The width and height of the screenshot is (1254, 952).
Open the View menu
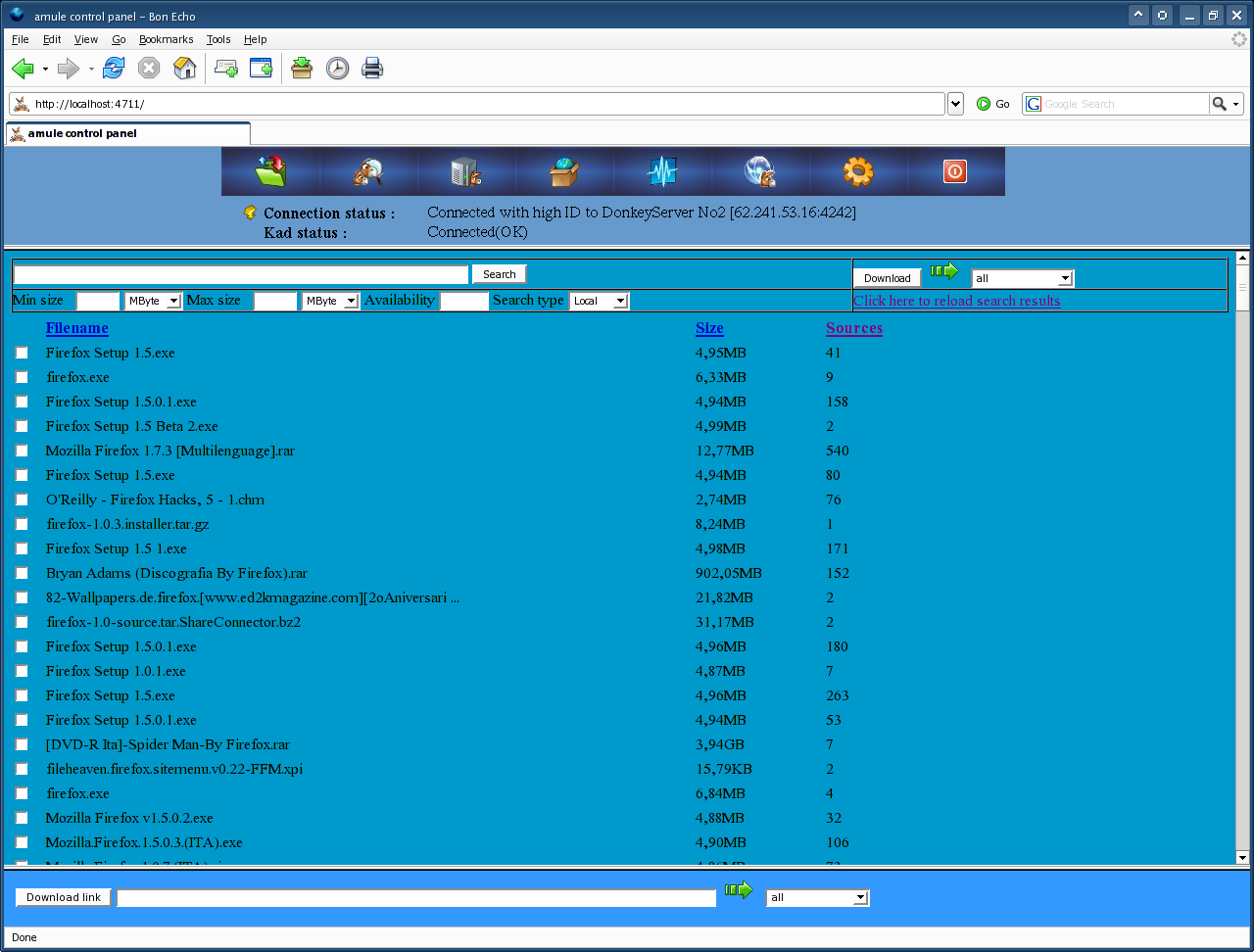point(86,39)
